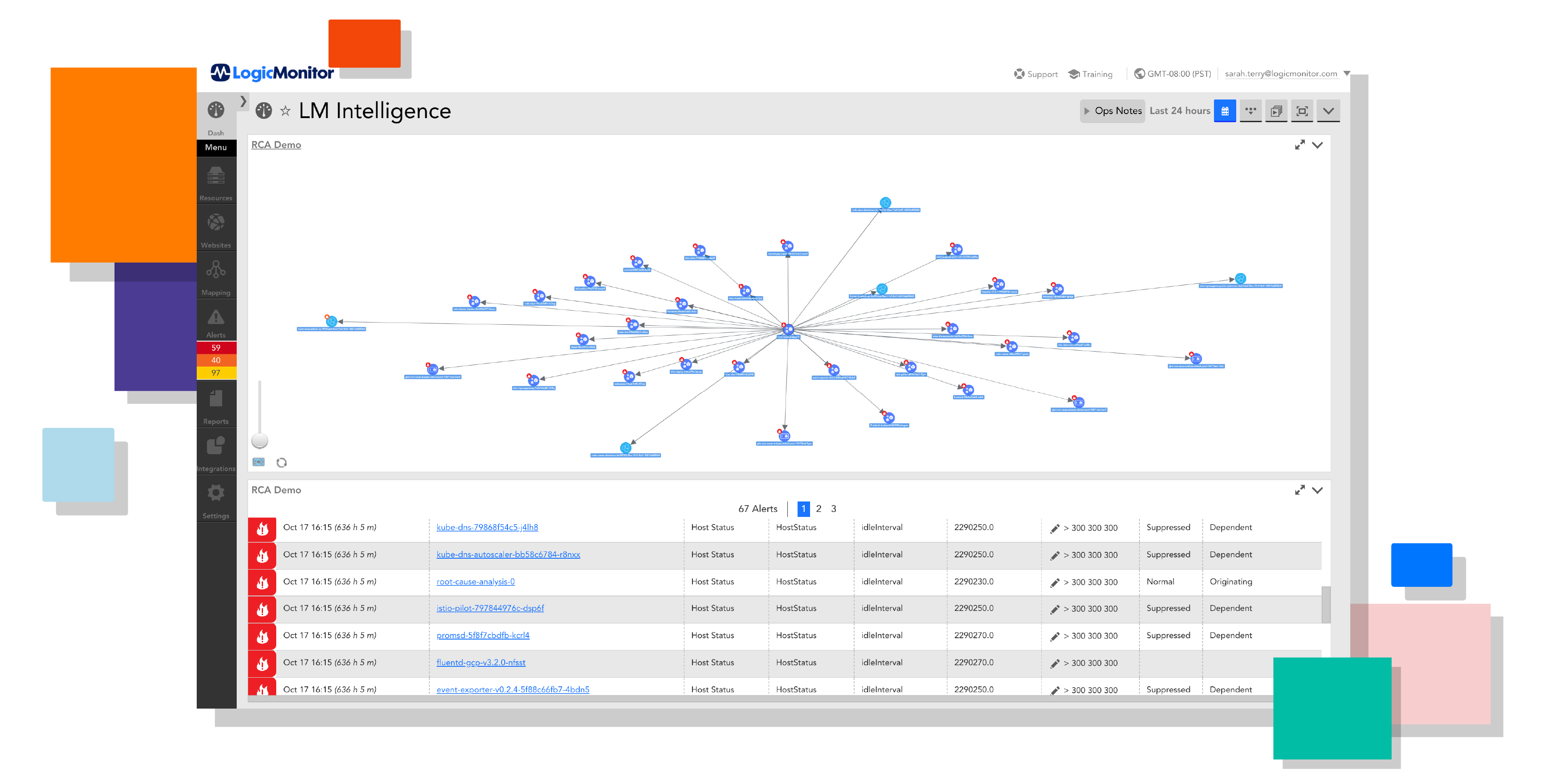This screenshot has width=1547, height=784.
Task: Click the clone dashboard icon
Action: [1276, 110]
